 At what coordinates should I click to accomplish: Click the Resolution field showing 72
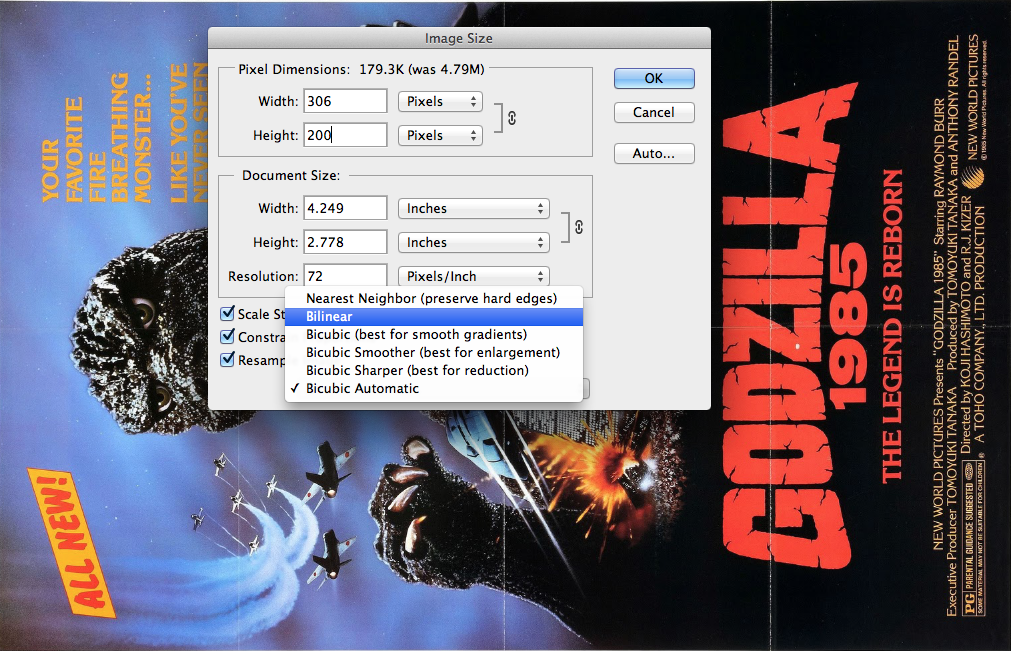[x=345, y=275]
